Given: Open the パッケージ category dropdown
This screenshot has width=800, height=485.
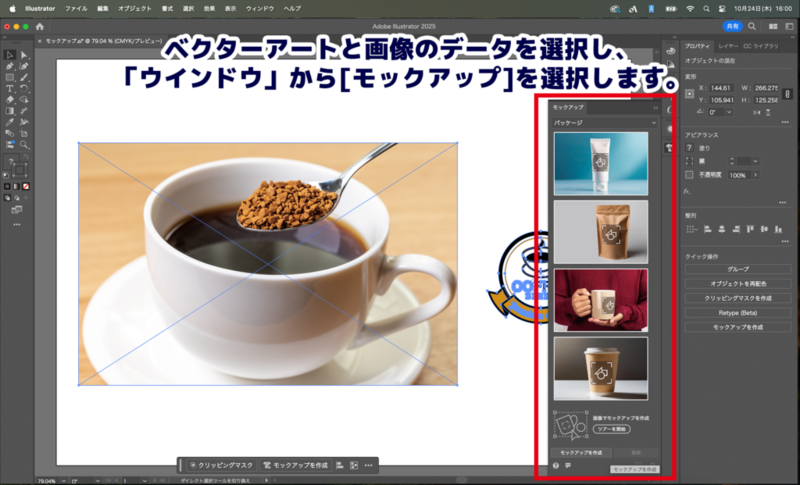Looking at the screenshot, I should (x=604, y=123).
